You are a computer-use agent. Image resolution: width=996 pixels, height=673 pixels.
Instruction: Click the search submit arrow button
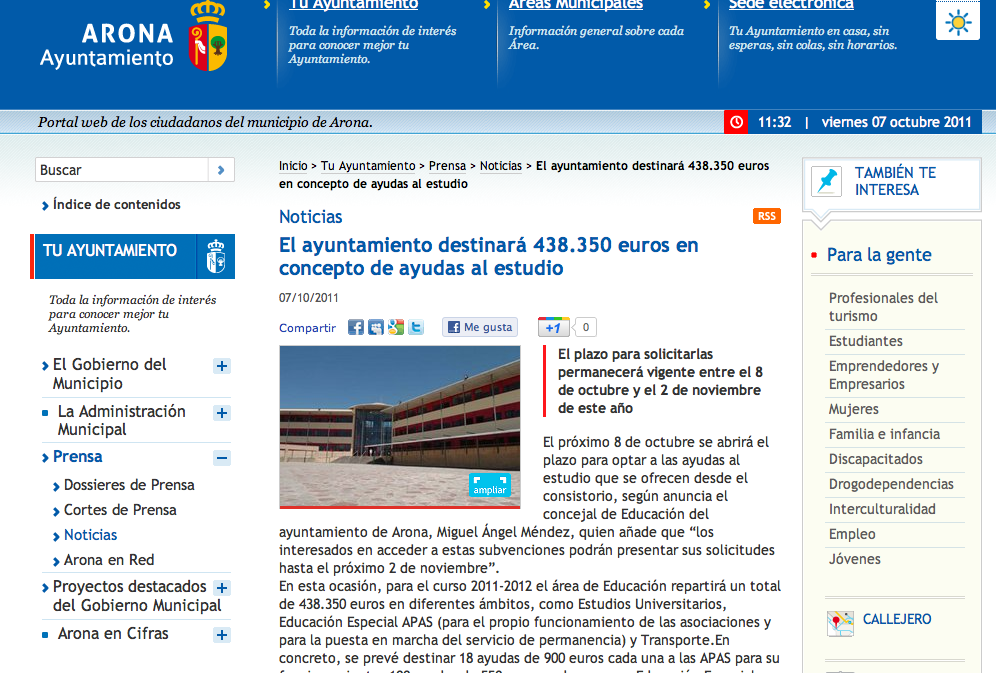(221, 170)
